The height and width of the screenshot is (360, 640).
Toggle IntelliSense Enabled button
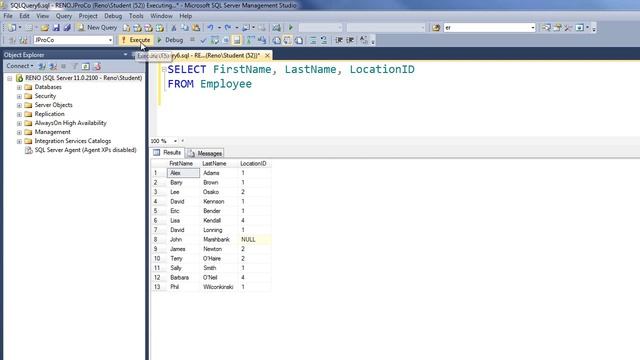(237, 40)
